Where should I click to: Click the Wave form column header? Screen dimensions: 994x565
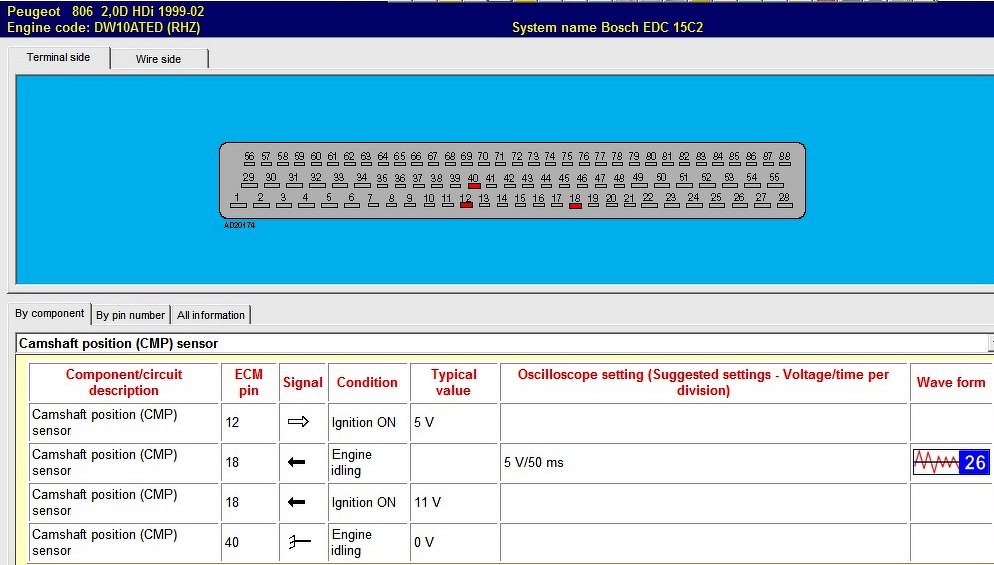tap(951, 382)
